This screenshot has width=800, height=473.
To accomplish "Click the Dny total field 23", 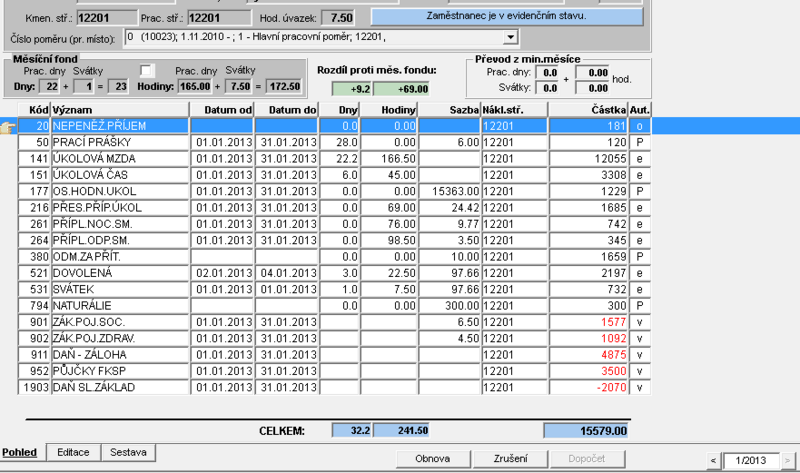I will [x=117, y=86].
